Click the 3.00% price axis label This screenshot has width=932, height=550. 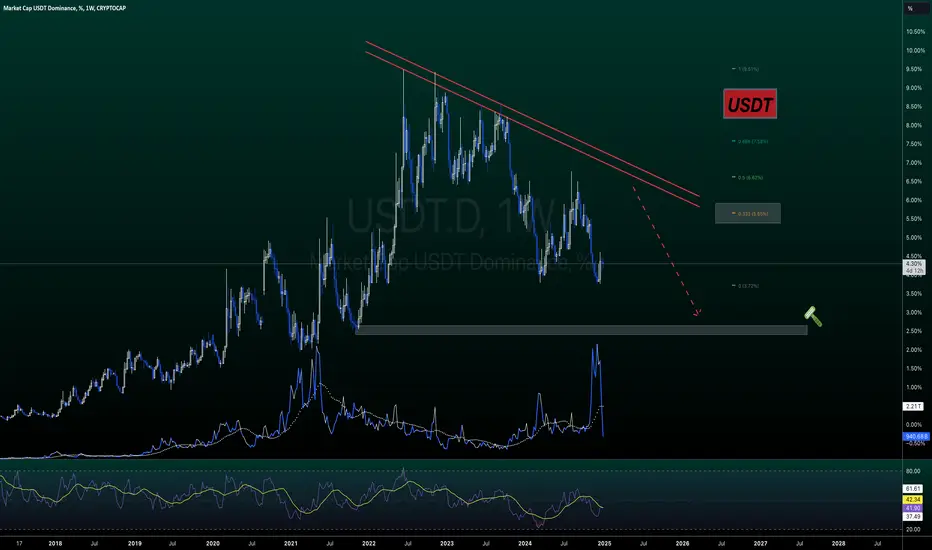pyautogui.click(x=914, y=312)
